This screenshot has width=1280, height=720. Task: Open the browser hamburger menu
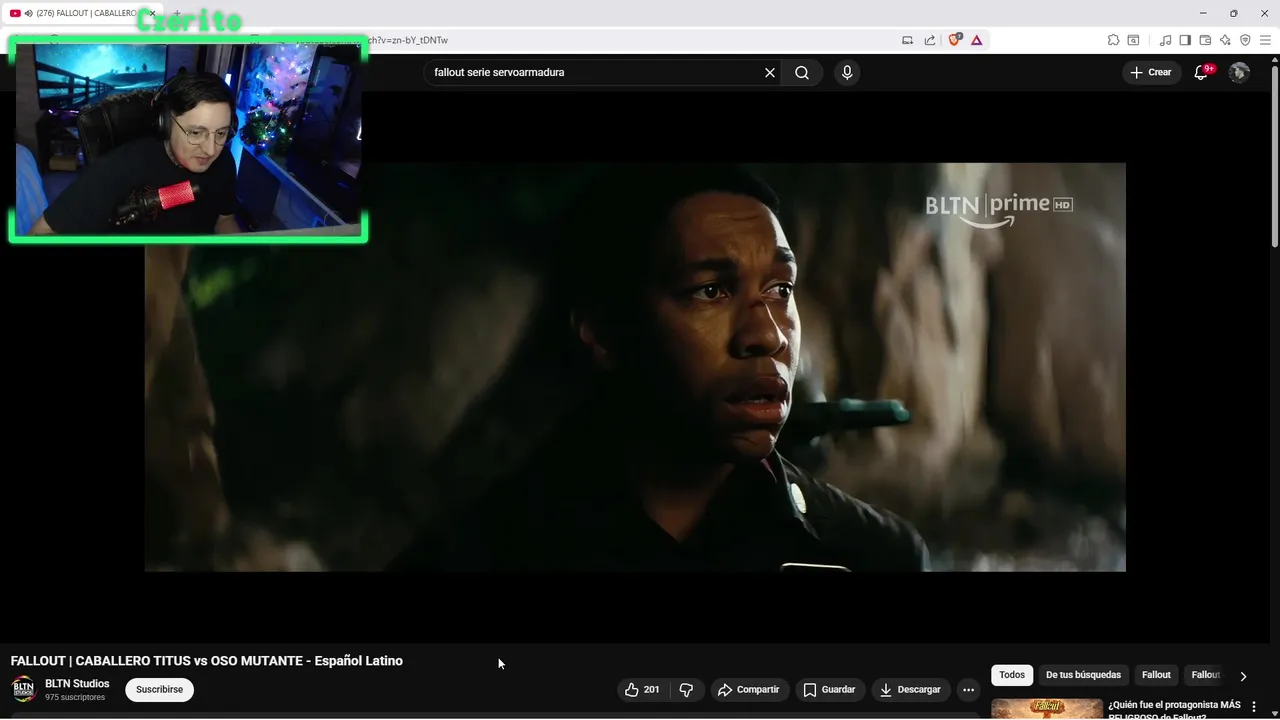point(1265,40)
